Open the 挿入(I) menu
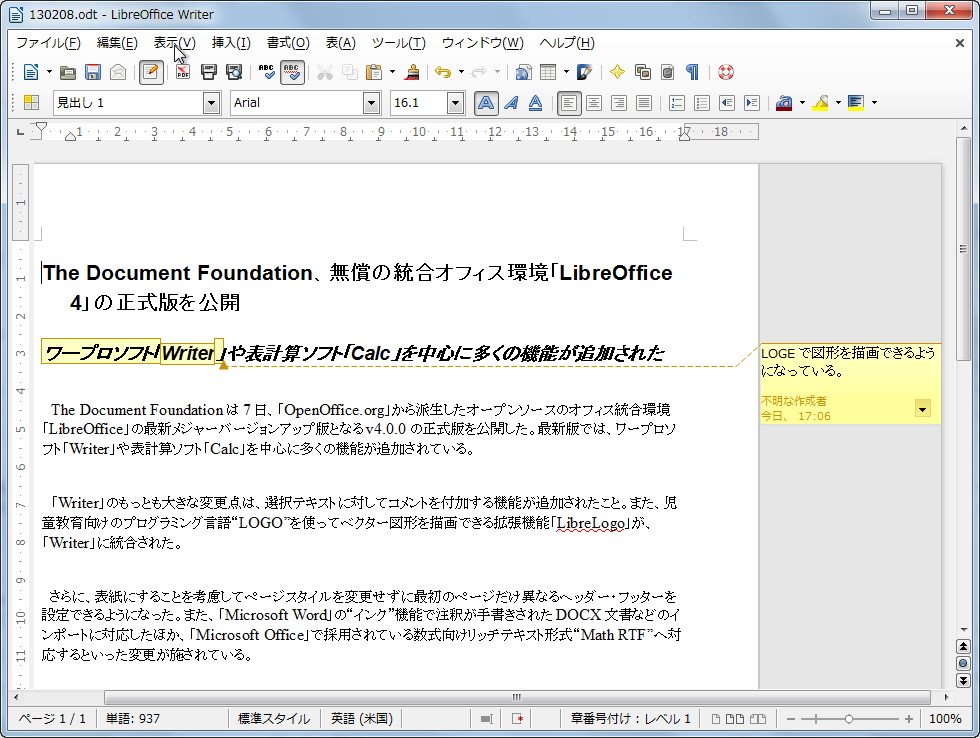The width and height of the screenshot is (980, 738). (x=231, y=43)
